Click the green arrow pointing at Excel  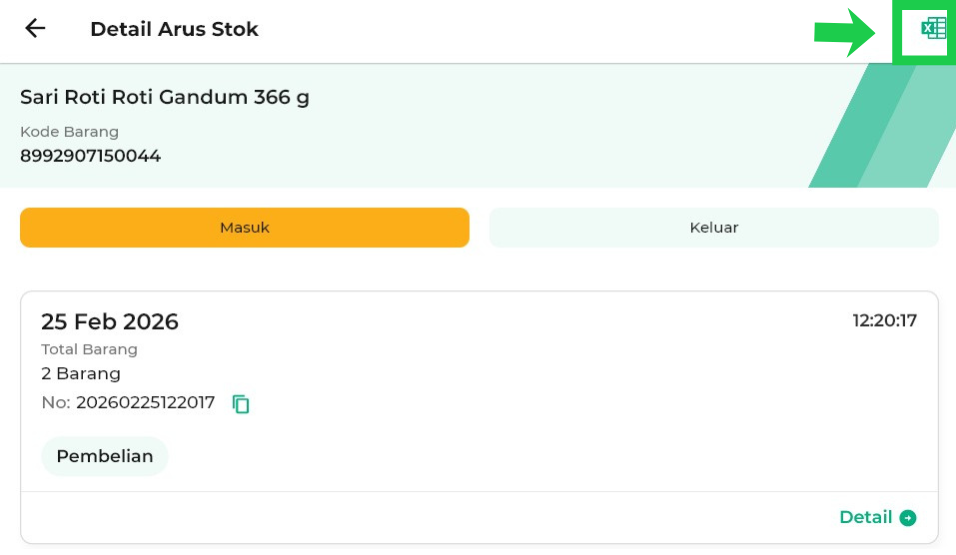click(x=845, y=32)
